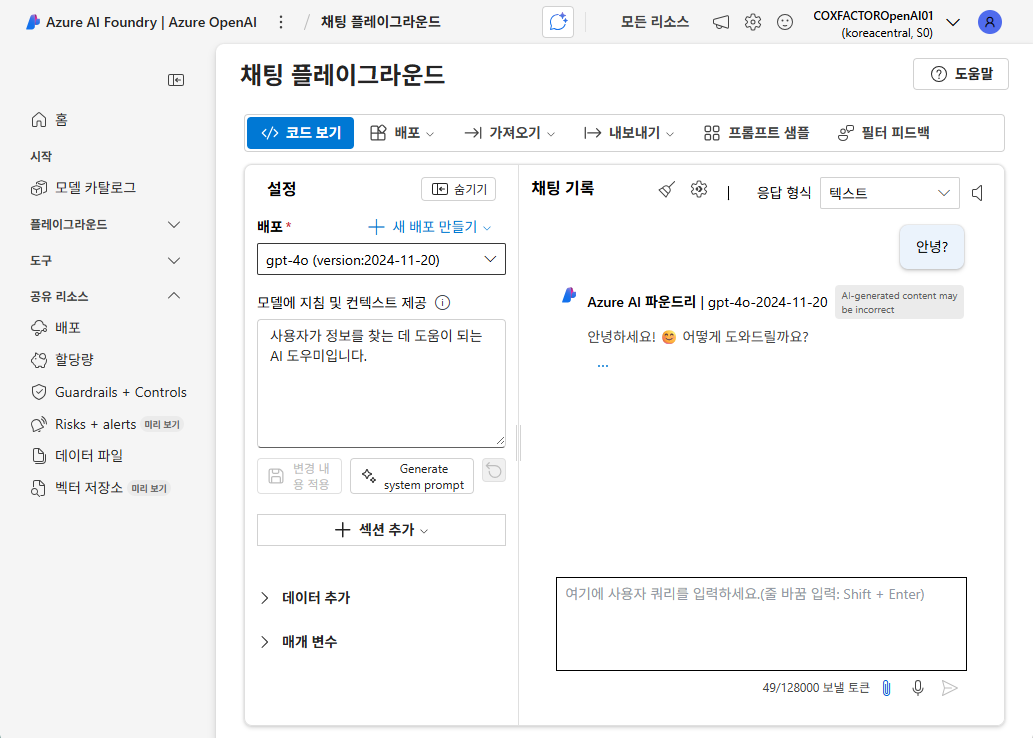Open chat settings gear icon
Image resolution: width=1033 pixels, height=738 pixels.
click(698, 190)
